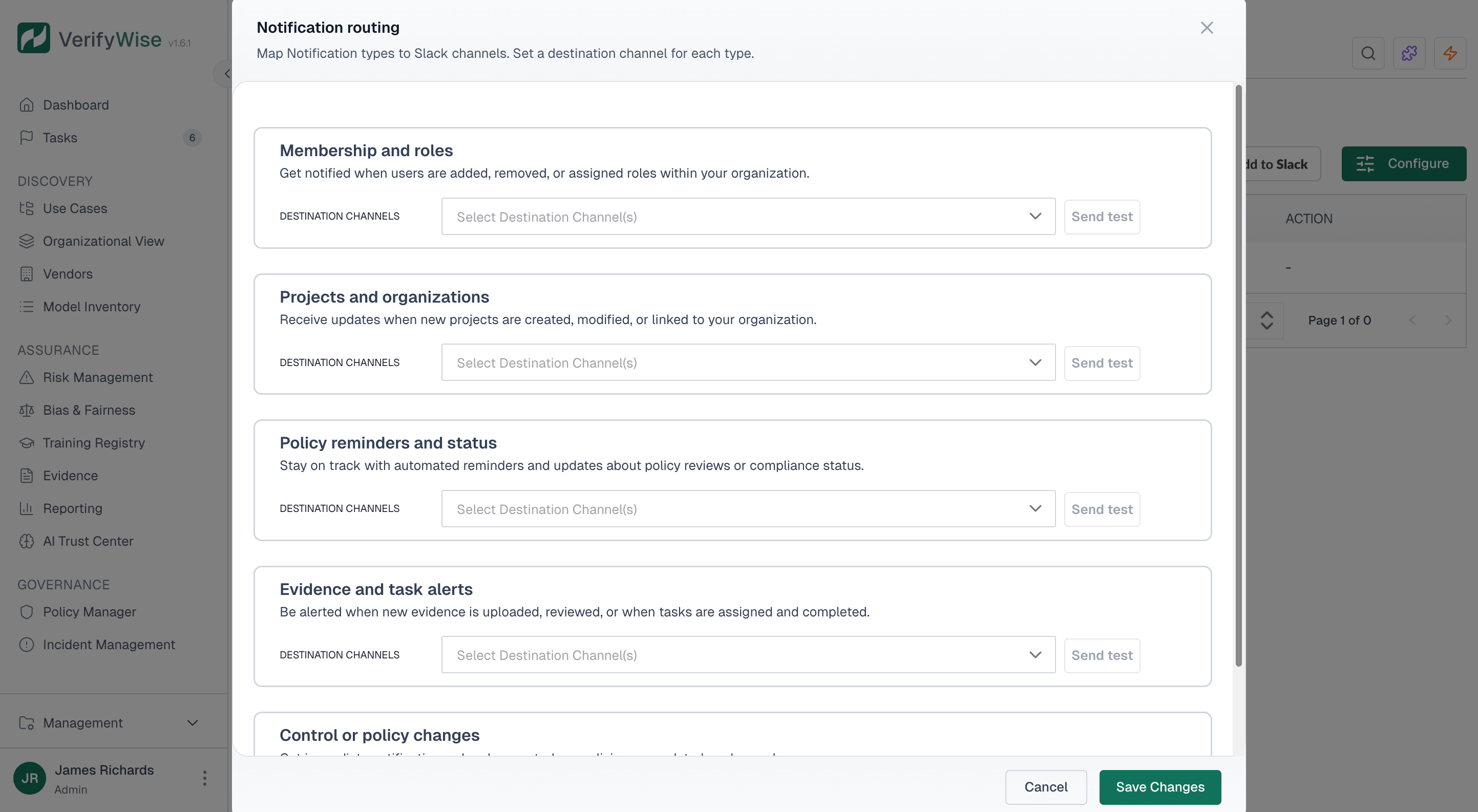The image size is (1478, 812).
Task: Send test for Projects and organizations
Action: (x=1102, y=362)
